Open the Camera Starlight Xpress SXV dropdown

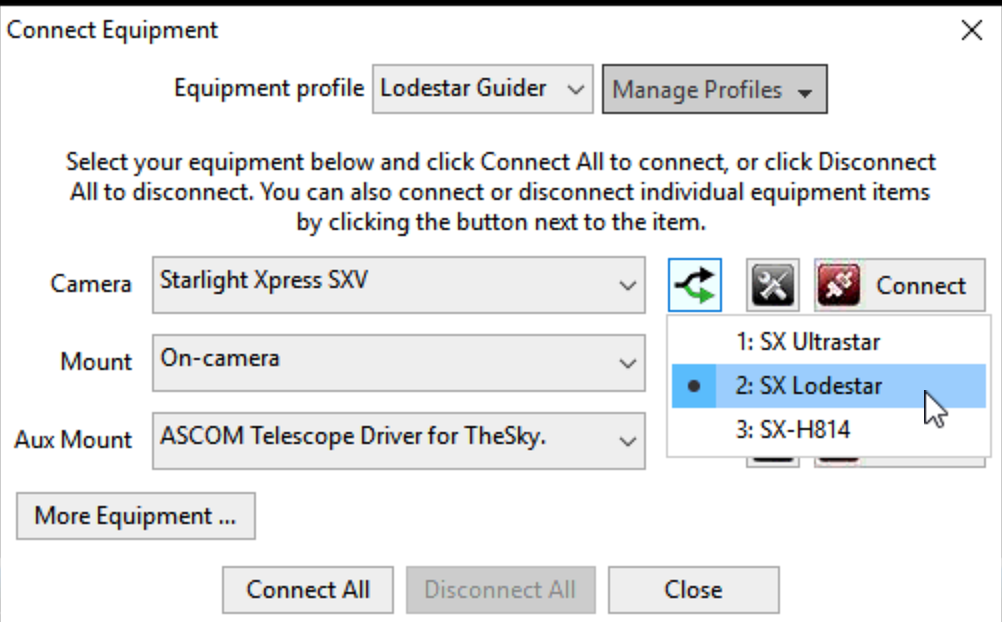[399, 285]
